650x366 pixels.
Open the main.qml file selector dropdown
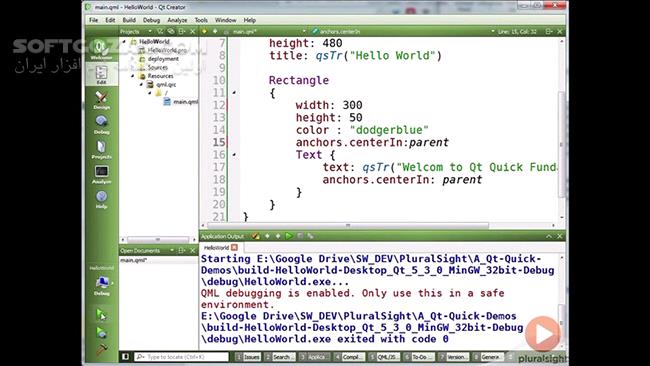pyautogui.click(x=304, y=32)
